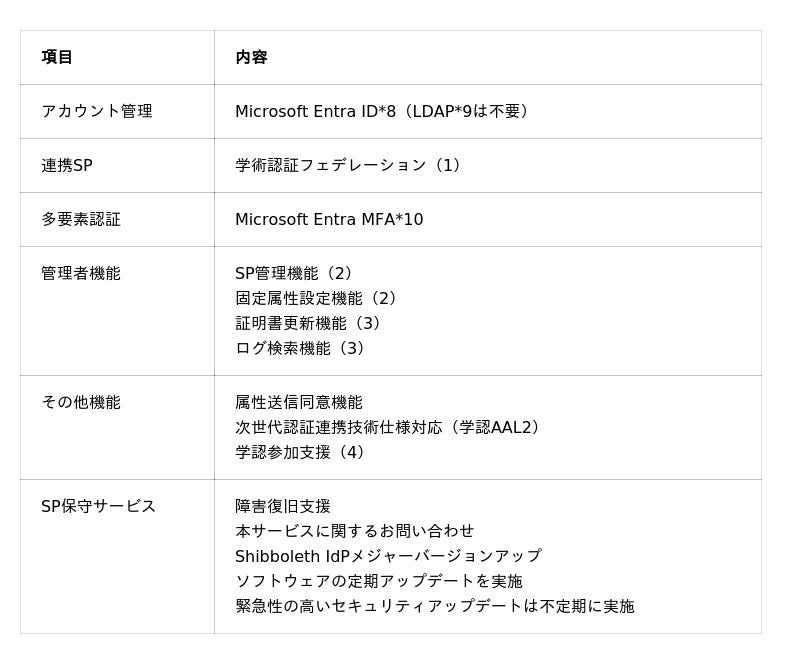Screen dimensions: 800x664
Task: Click the Microsoft Entra MFA*10 text
Action: 329,219
